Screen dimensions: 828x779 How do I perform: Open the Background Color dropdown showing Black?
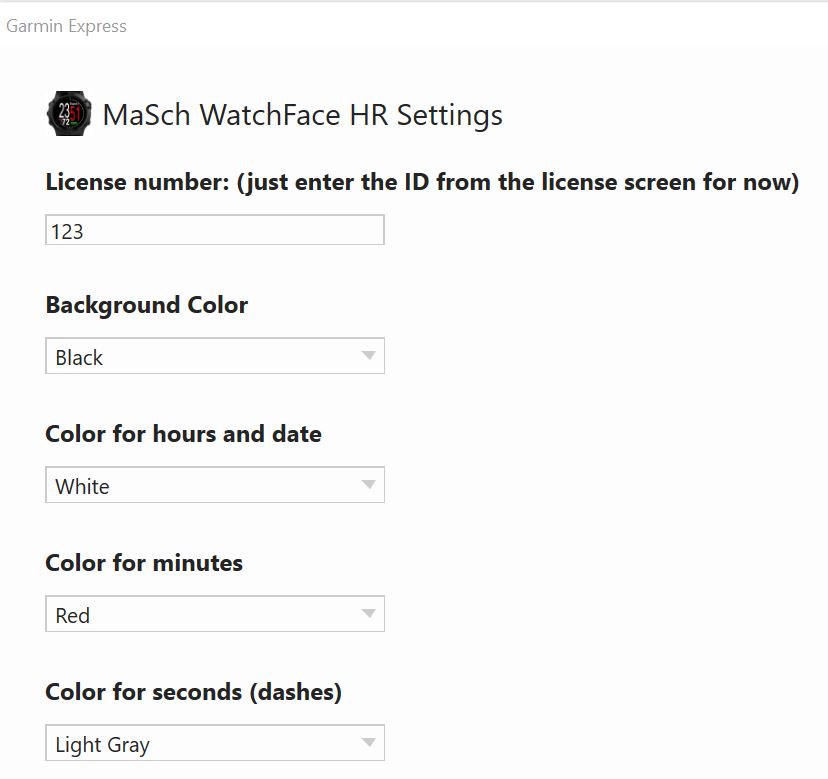pyautogui.click(x=215, y=356)
